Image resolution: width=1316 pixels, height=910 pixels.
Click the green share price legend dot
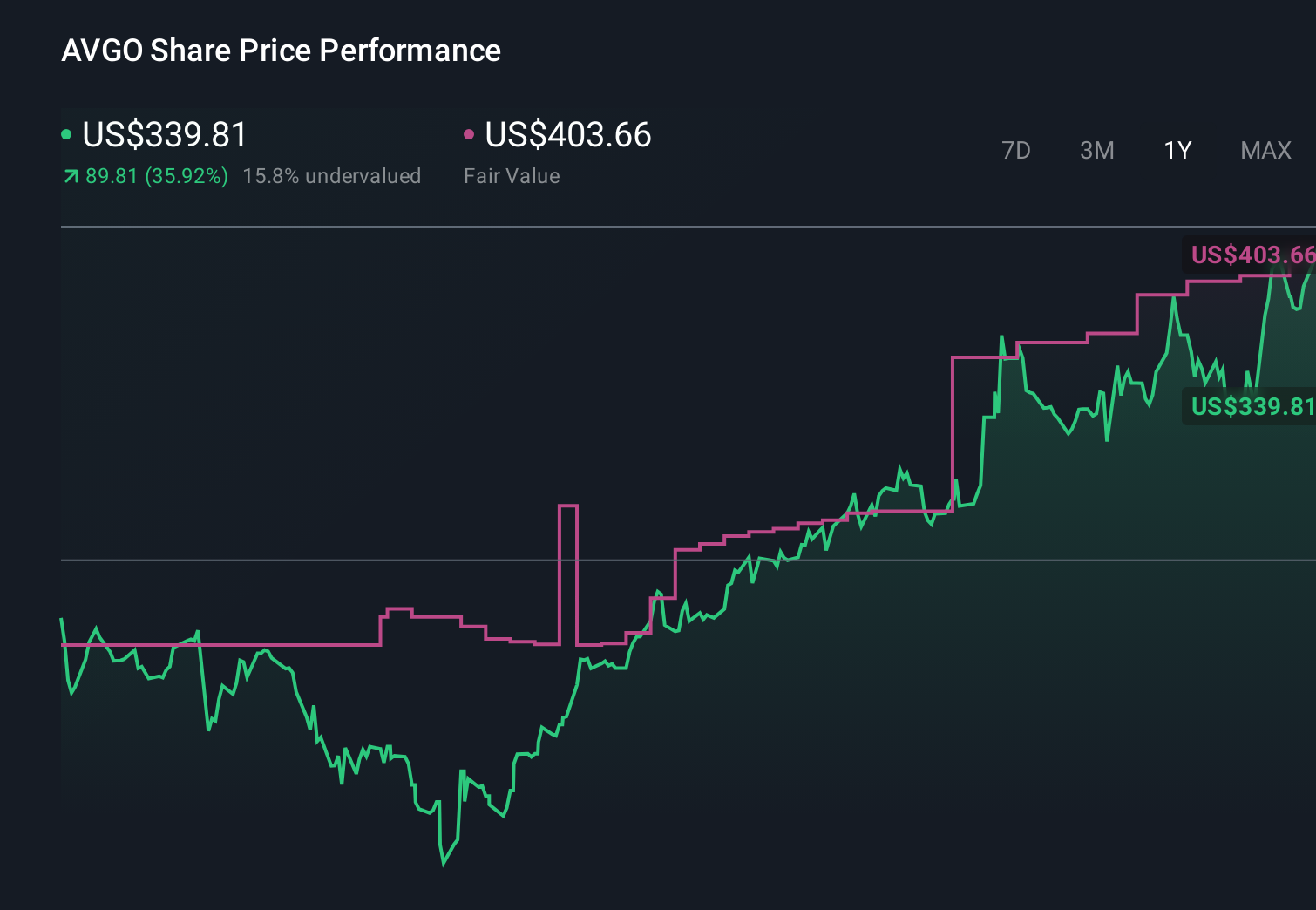pyautogui.click(x=67, y=134)
